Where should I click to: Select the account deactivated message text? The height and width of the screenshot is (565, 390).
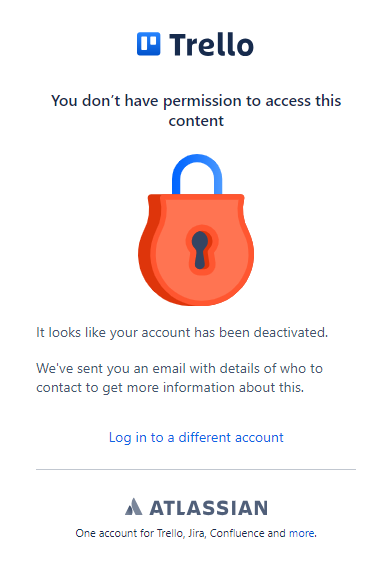182,333
